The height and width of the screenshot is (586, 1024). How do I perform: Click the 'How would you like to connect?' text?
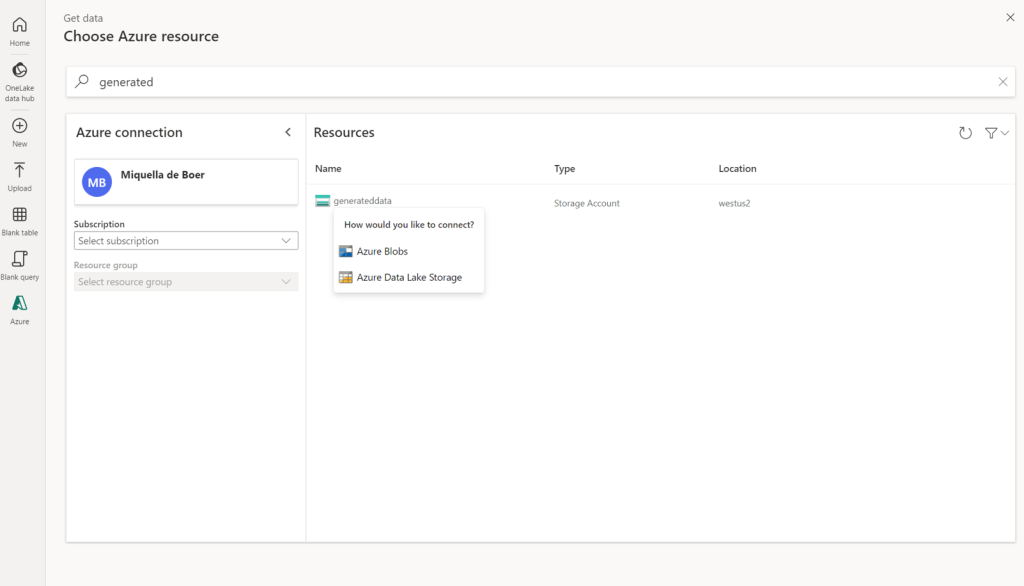[409, 225]
